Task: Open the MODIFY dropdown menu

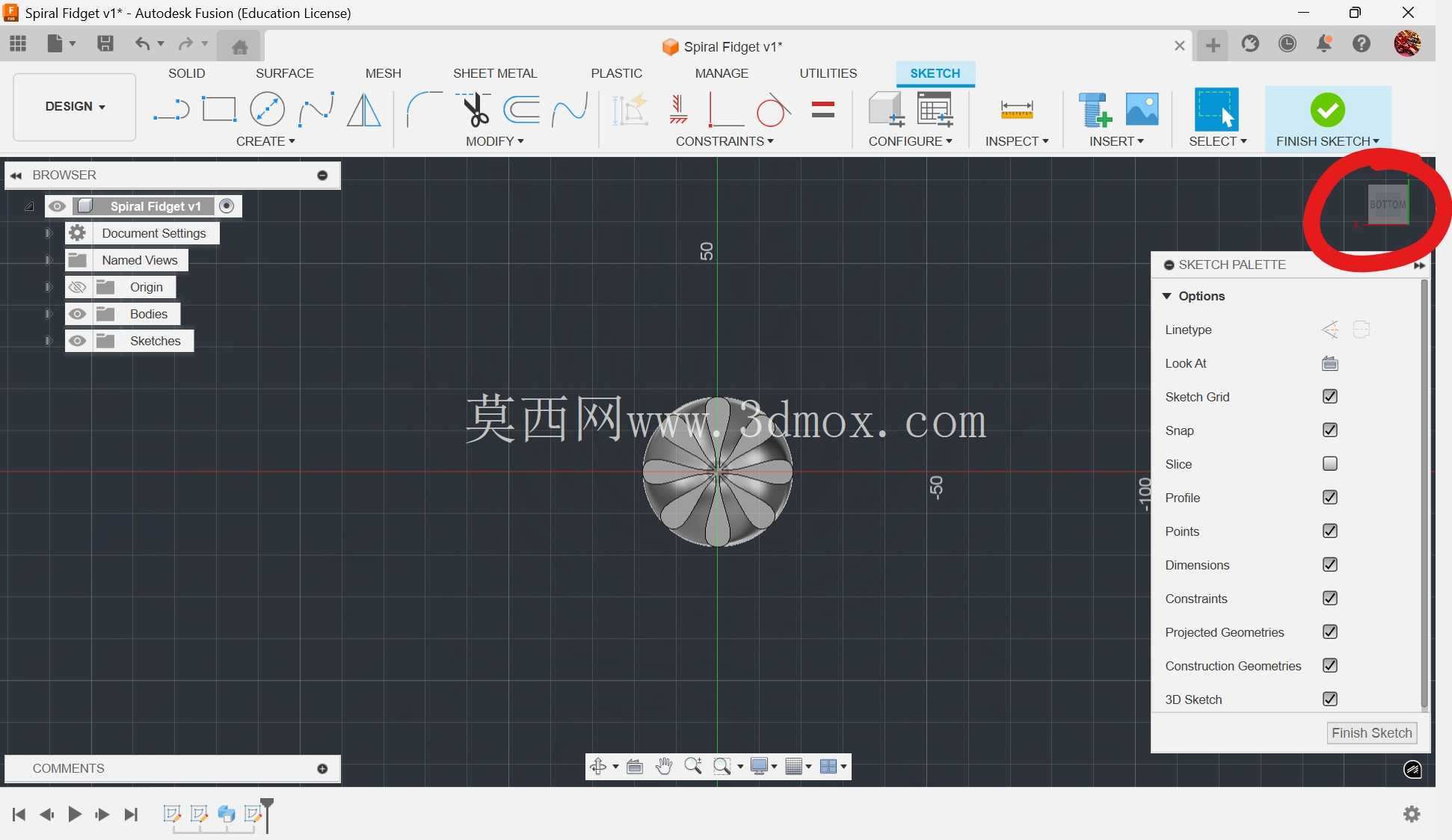Action: (x=494, y=141)
